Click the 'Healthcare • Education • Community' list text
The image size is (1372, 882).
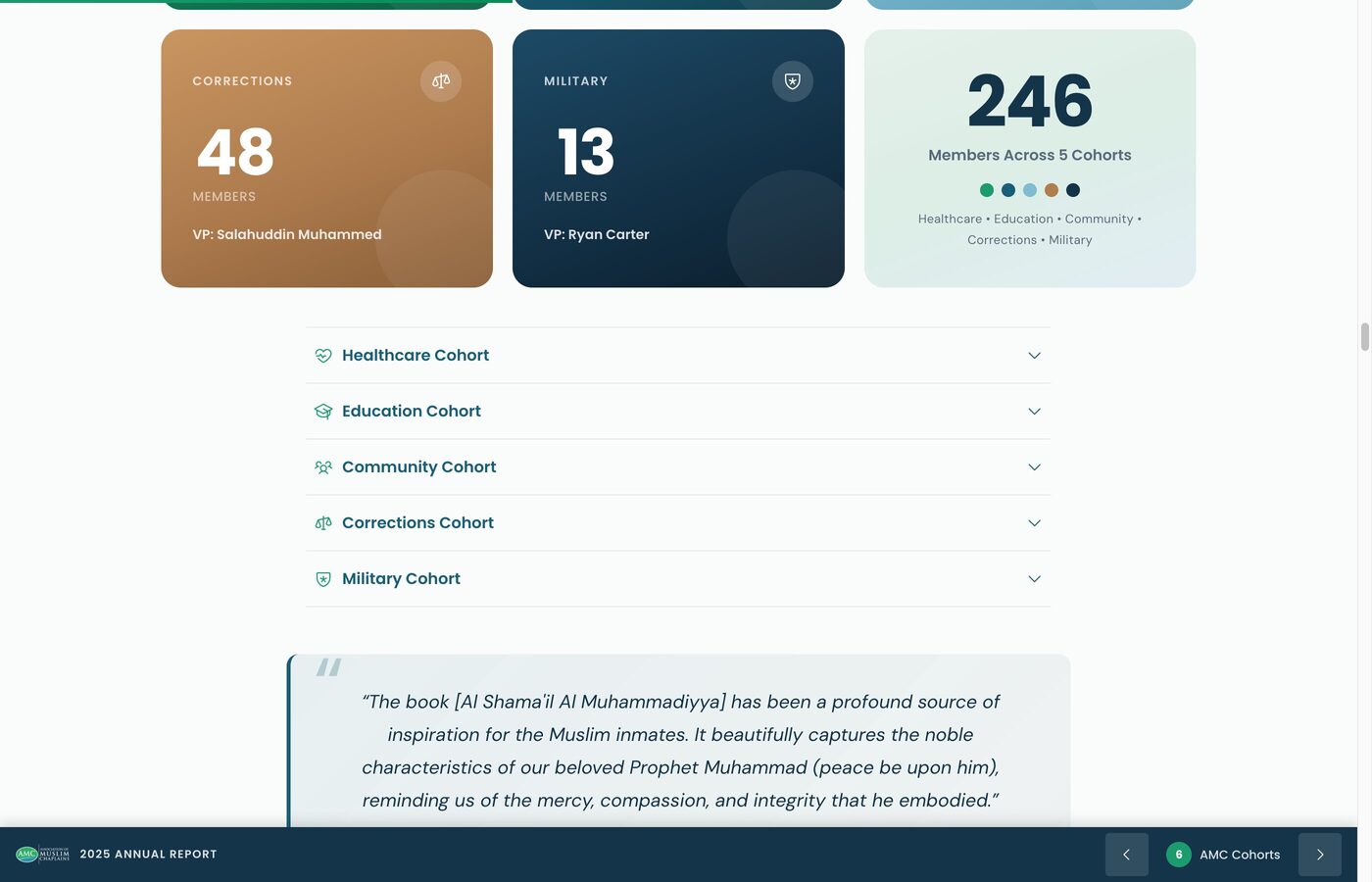(1030, 229)
